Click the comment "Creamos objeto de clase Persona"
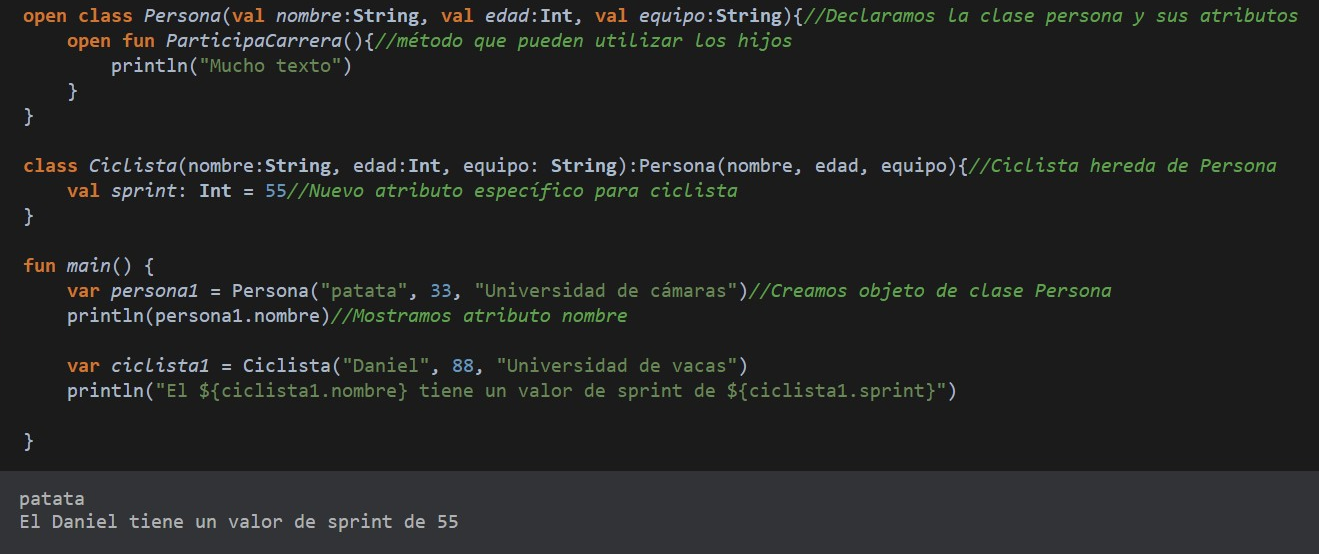The height and width of the screenshot is (554, 1319). coord(930,291)
